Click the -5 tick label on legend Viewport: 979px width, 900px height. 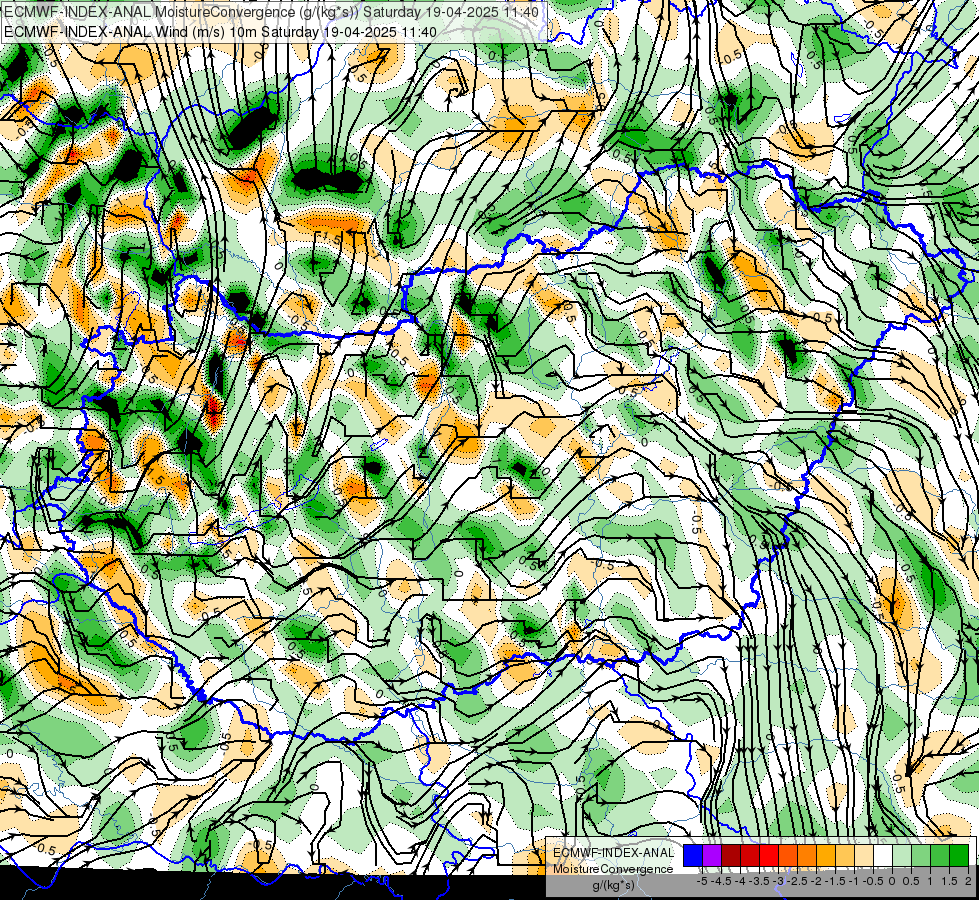(702, 881)
